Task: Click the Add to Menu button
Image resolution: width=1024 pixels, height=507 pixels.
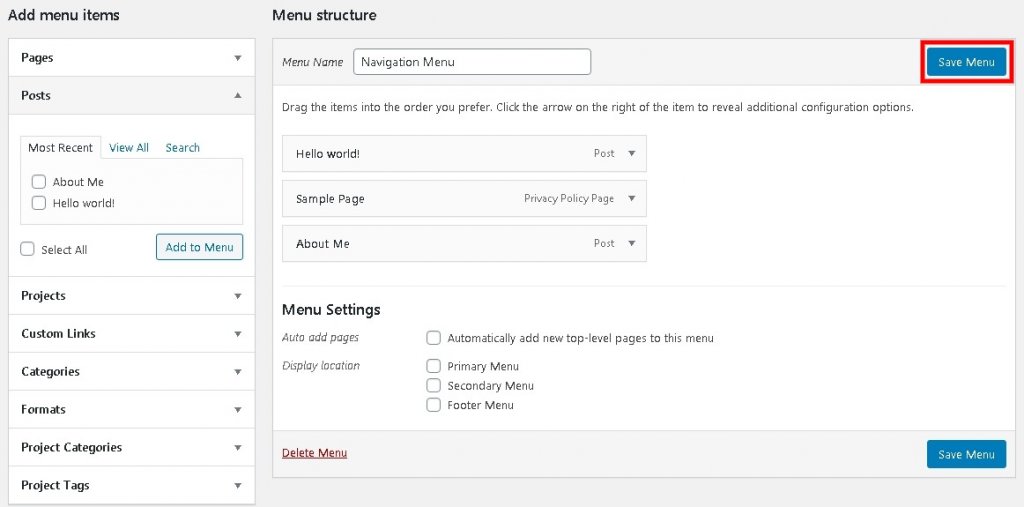Action: pyautogui.click(x=199, y=247)
